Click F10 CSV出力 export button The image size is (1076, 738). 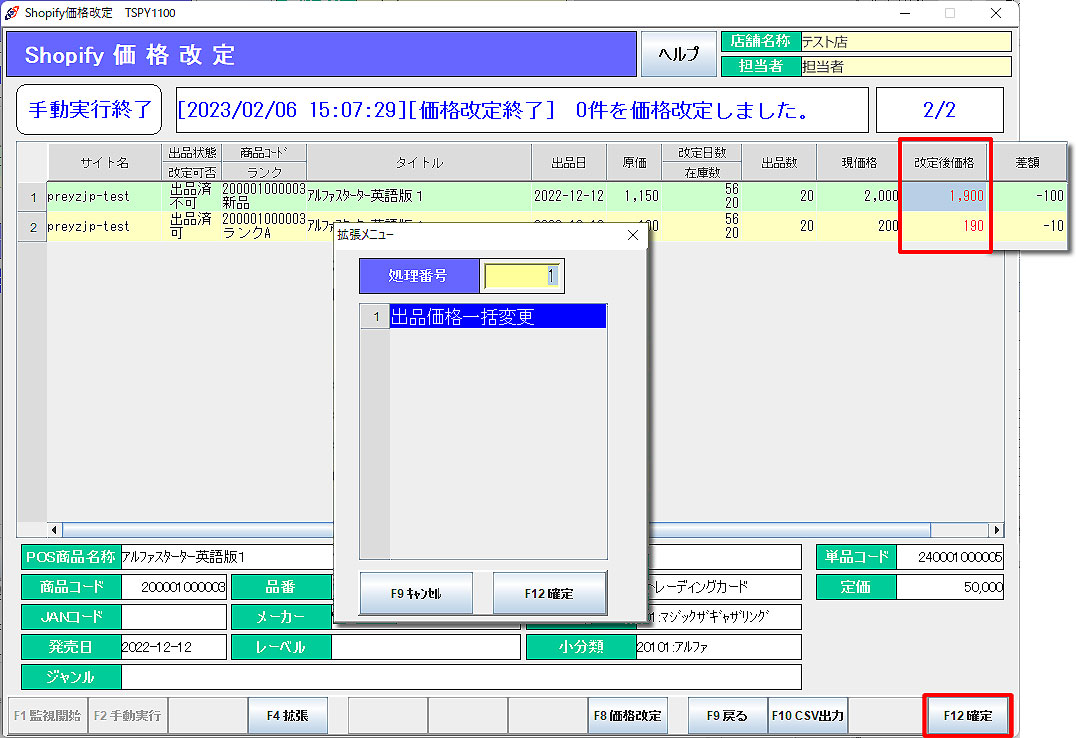point(807,715)
